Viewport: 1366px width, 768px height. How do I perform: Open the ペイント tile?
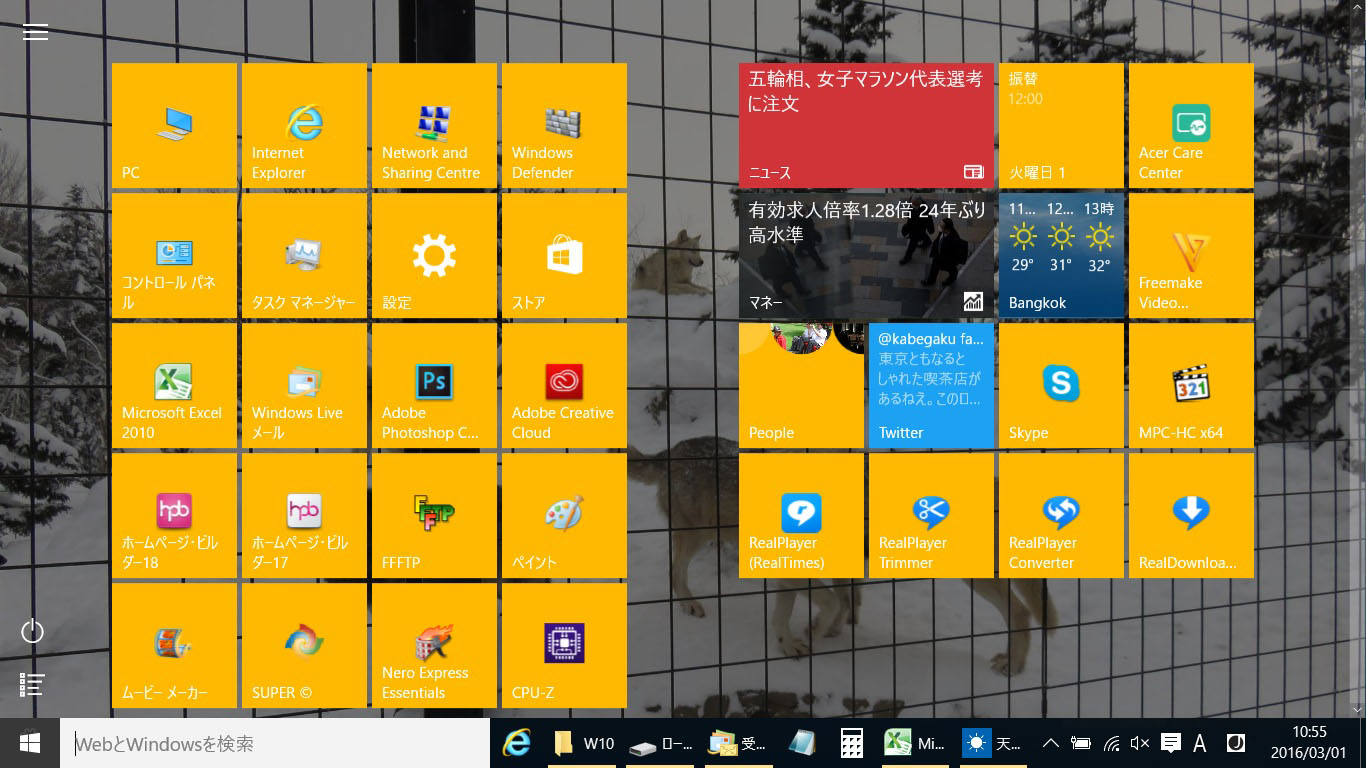(x=564, y=515)
